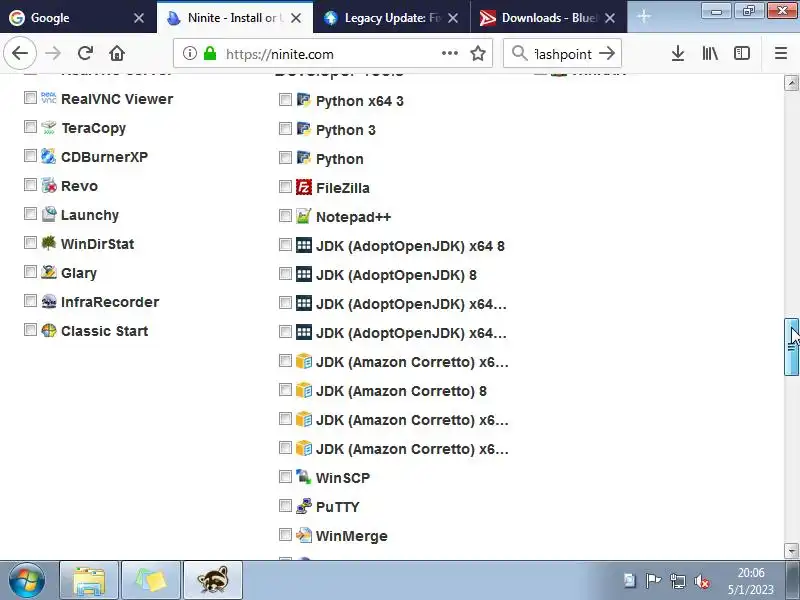Click the Python label without version
The height and width of the screenshot is (600, 800).
pyautogui.click(x=340, y=159)
